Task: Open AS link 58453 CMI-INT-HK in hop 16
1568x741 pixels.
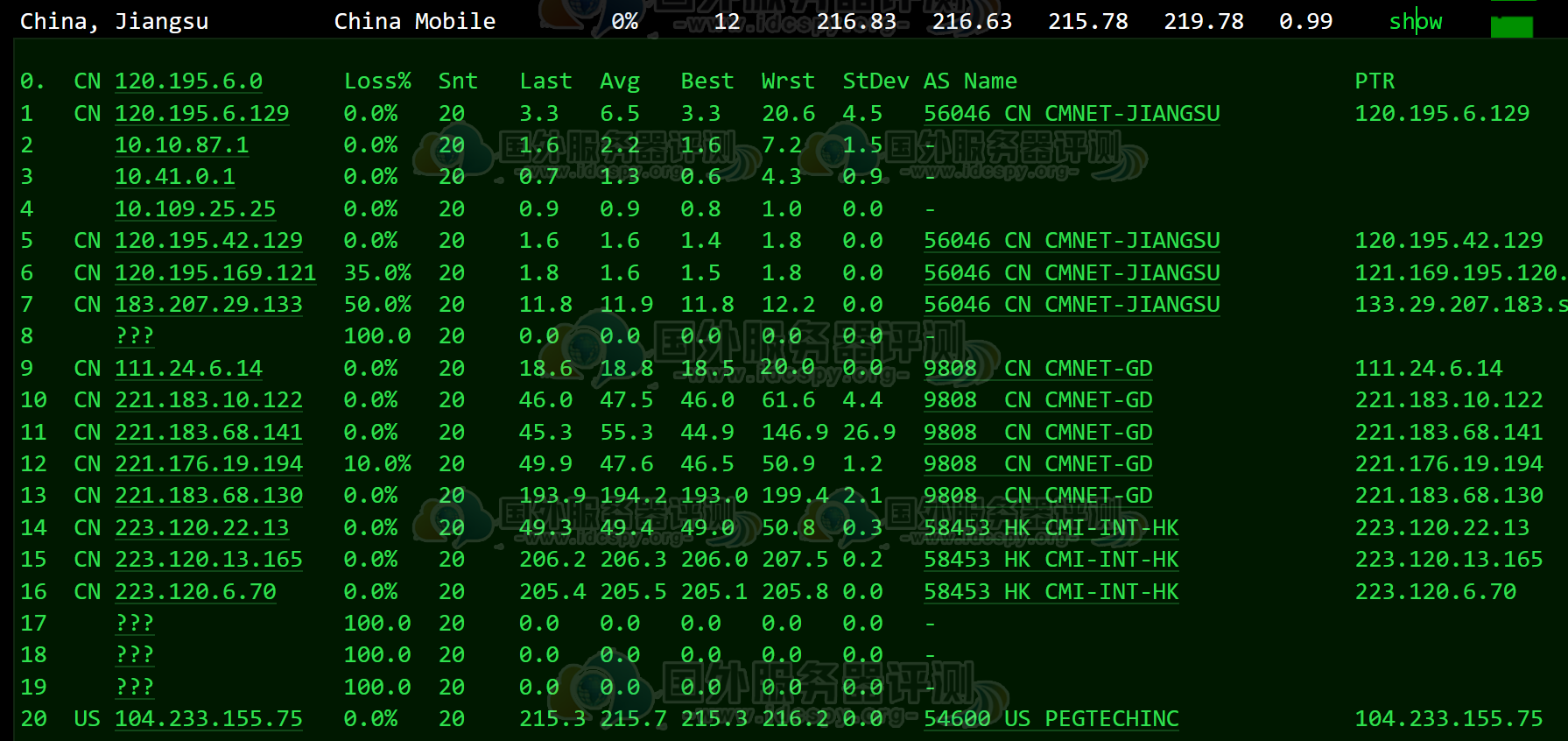Action: coord(1051,592)
